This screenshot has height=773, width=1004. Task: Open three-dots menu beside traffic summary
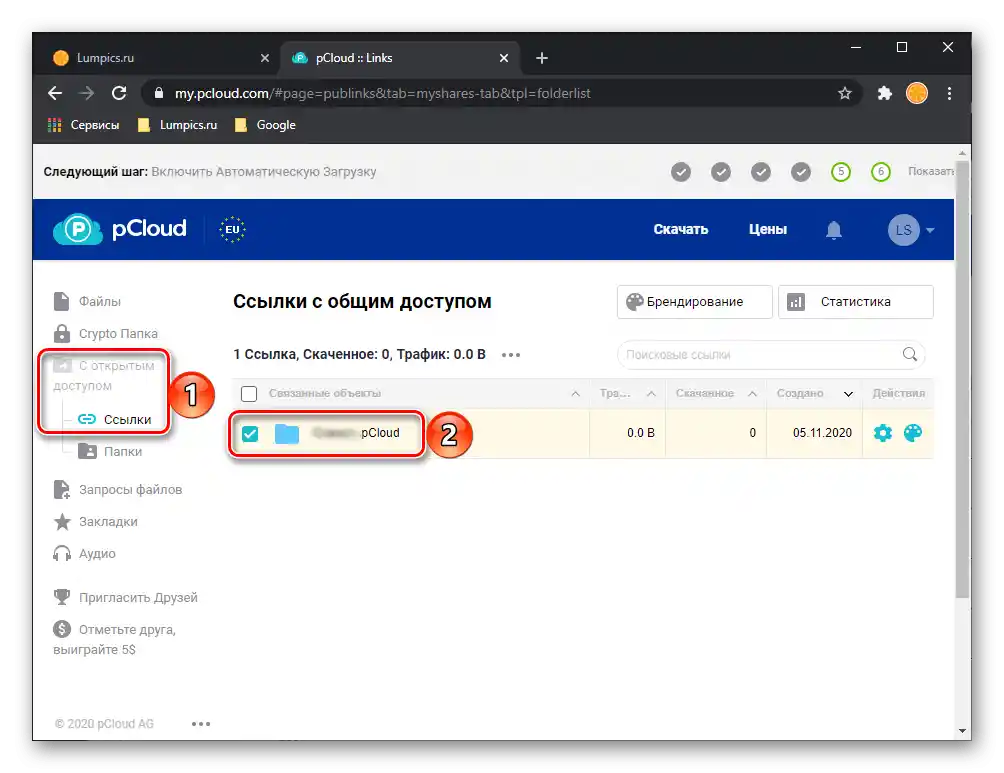pos(510,355)
